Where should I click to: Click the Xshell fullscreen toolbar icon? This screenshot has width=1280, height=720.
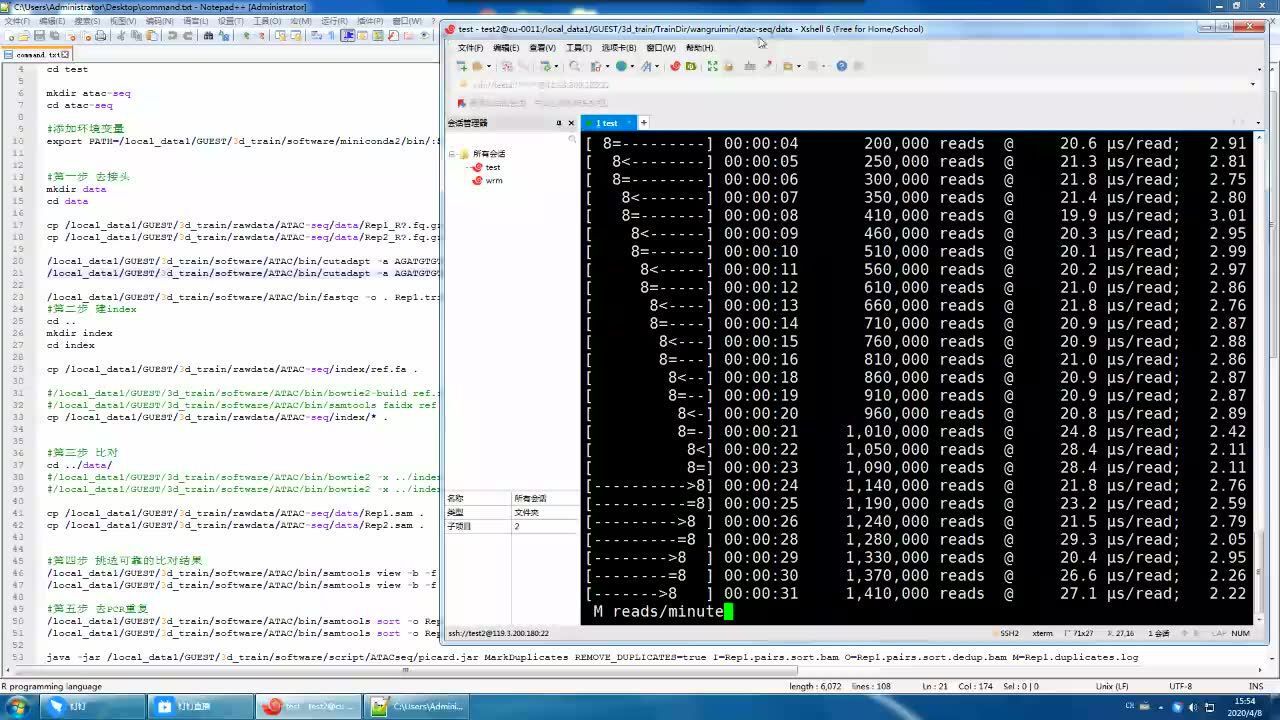click(x=712, y=66)
